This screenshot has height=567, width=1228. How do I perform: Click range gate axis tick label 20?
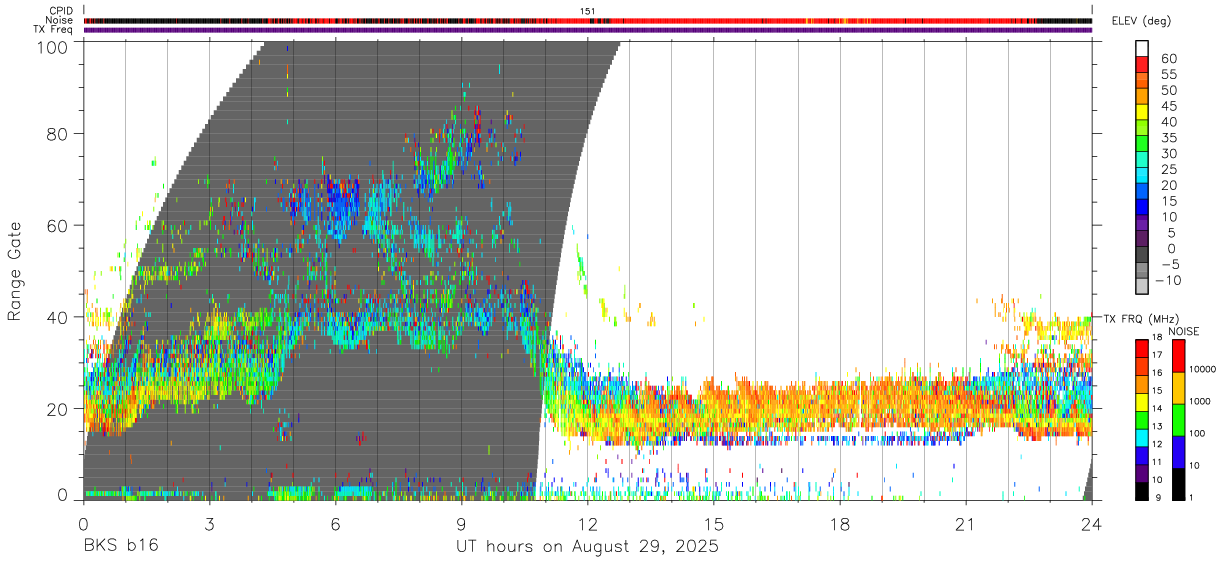58,409
